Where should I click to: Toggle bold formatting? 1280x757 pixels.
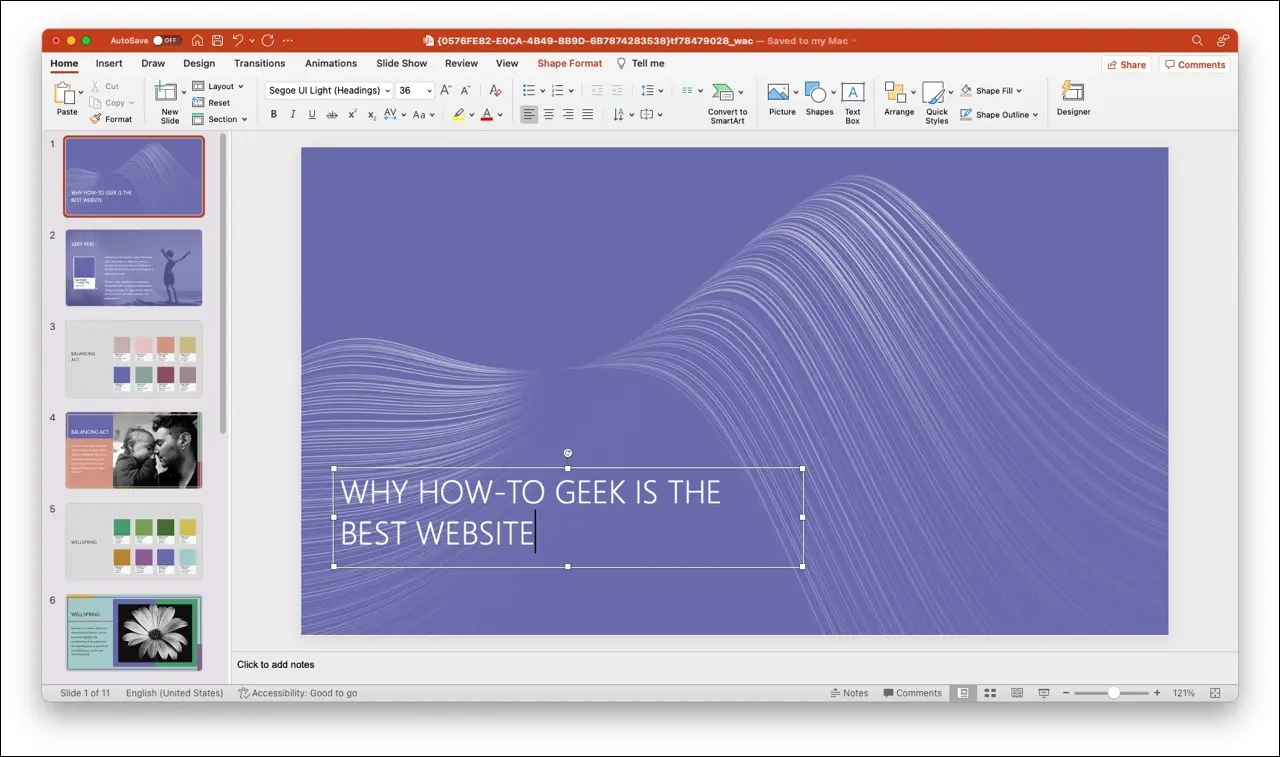(x=273, y=115)
